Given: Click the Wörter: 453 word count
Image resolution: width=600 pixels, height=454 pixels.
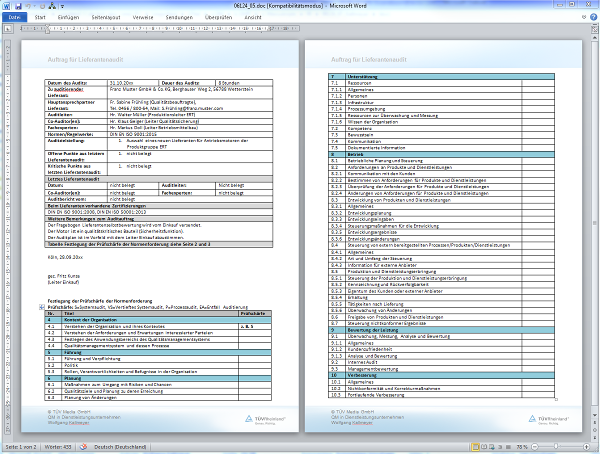Looking at the screenshot, I should (58, 445).
